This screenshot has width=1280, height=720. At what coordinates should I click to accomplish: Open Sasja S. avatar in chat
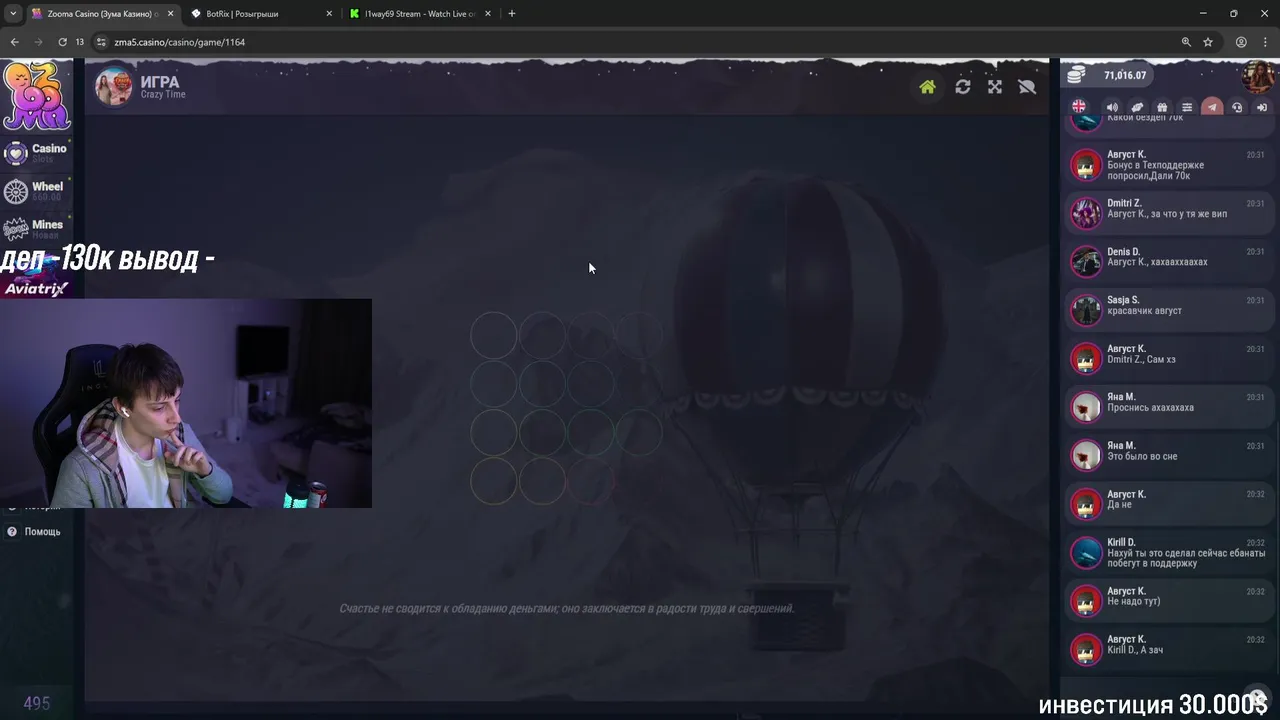click(x=1086, y=310)
